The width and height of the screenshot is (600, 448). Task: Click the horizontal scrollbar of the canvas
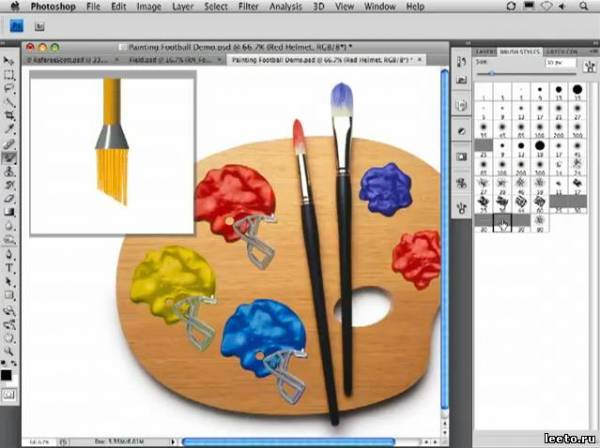click(289, 442)
